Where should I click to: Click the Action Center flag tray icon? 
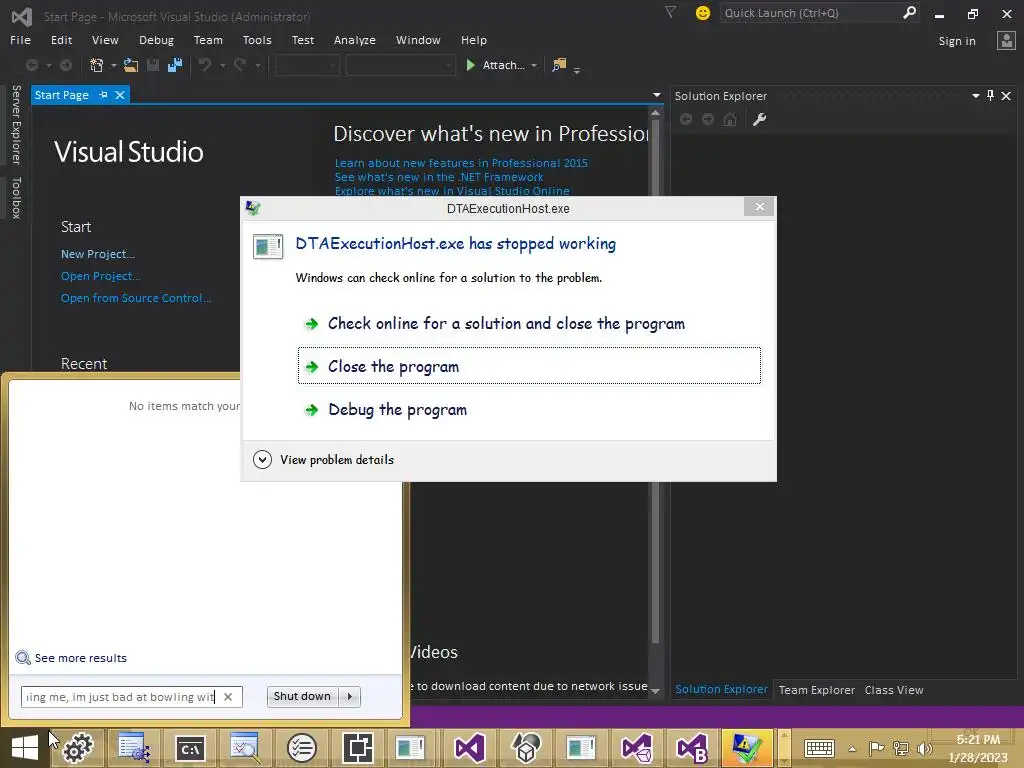(876, 748)
